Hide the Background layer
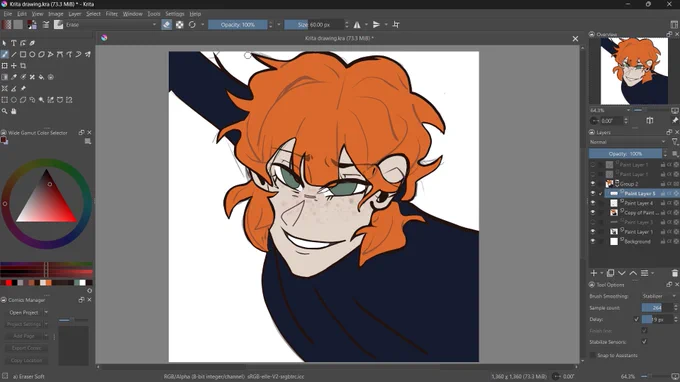Image resolution: width=680 pixels, height=382 pixels. pyautogui.click(x=593, y=242)
